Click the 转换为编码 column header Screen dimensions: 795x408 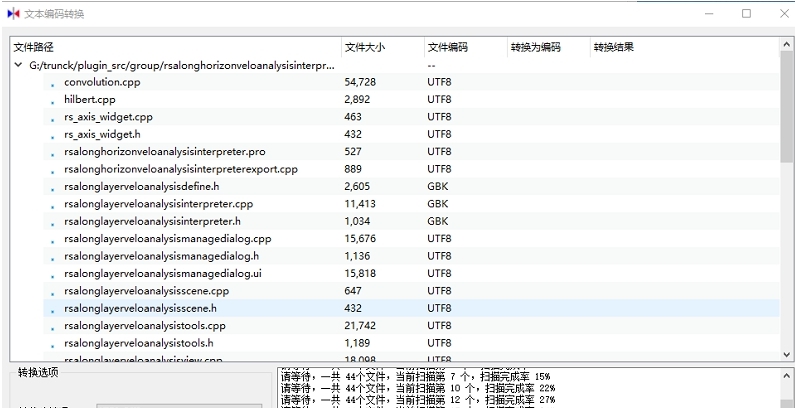[546, 47]
